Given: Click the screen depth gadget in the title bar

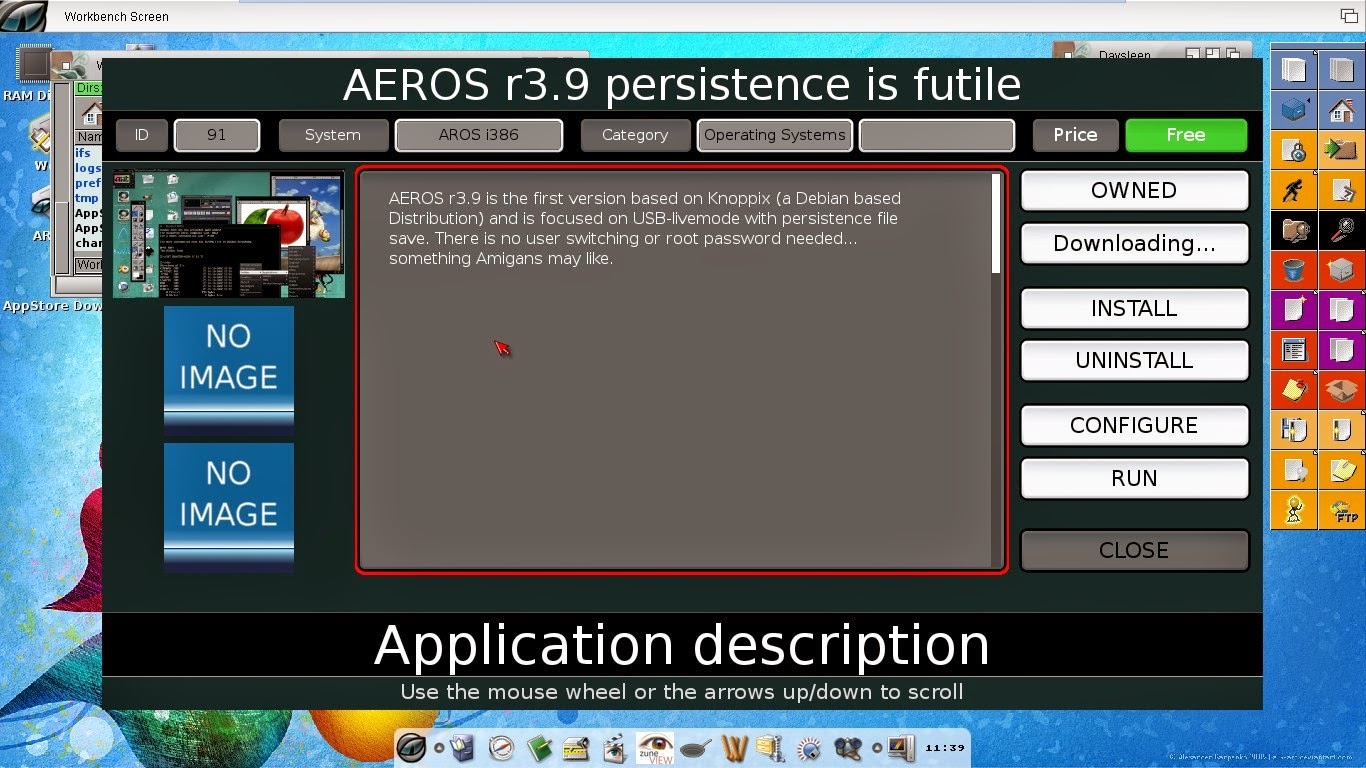Looking at the screenshot, I should (x=1349, y=15).
